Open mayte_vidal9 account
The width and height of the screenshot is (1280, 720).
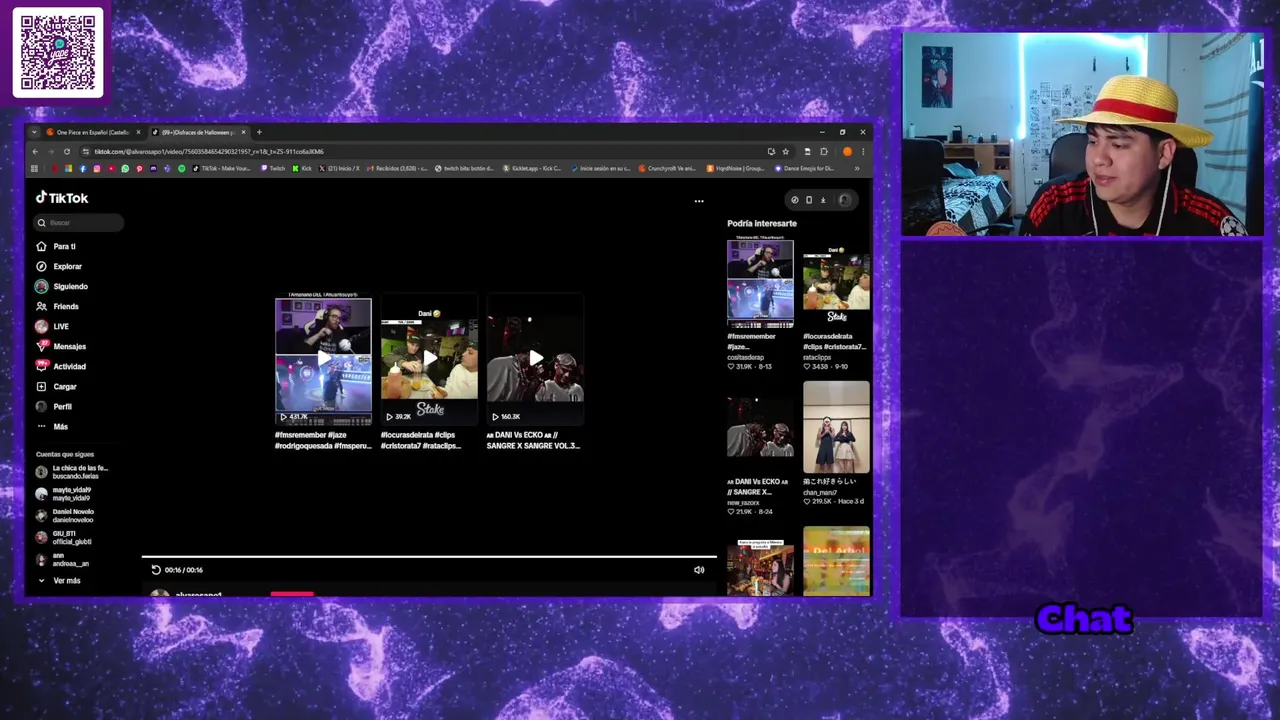coord(64,494)
